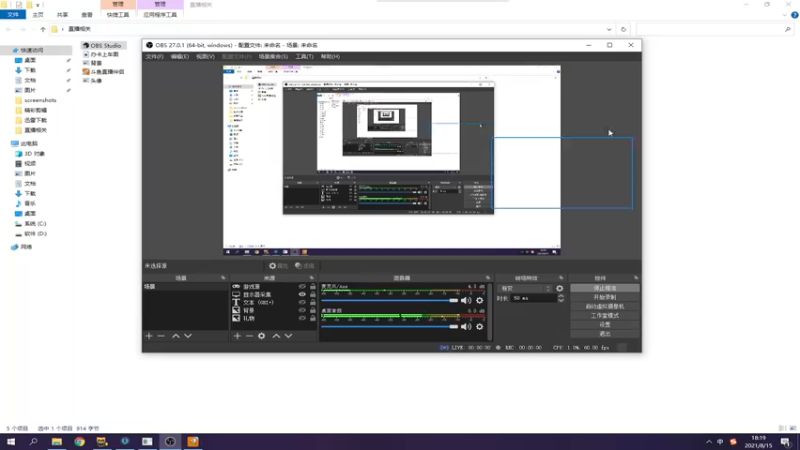Open taskbar search magnifier
800x450 pixels.
pos(34,442)
